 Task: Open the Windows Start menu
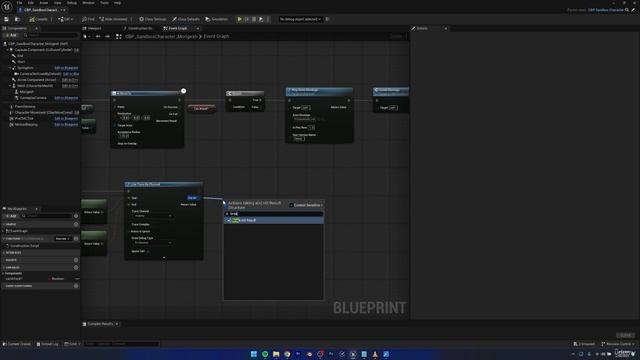253,354
